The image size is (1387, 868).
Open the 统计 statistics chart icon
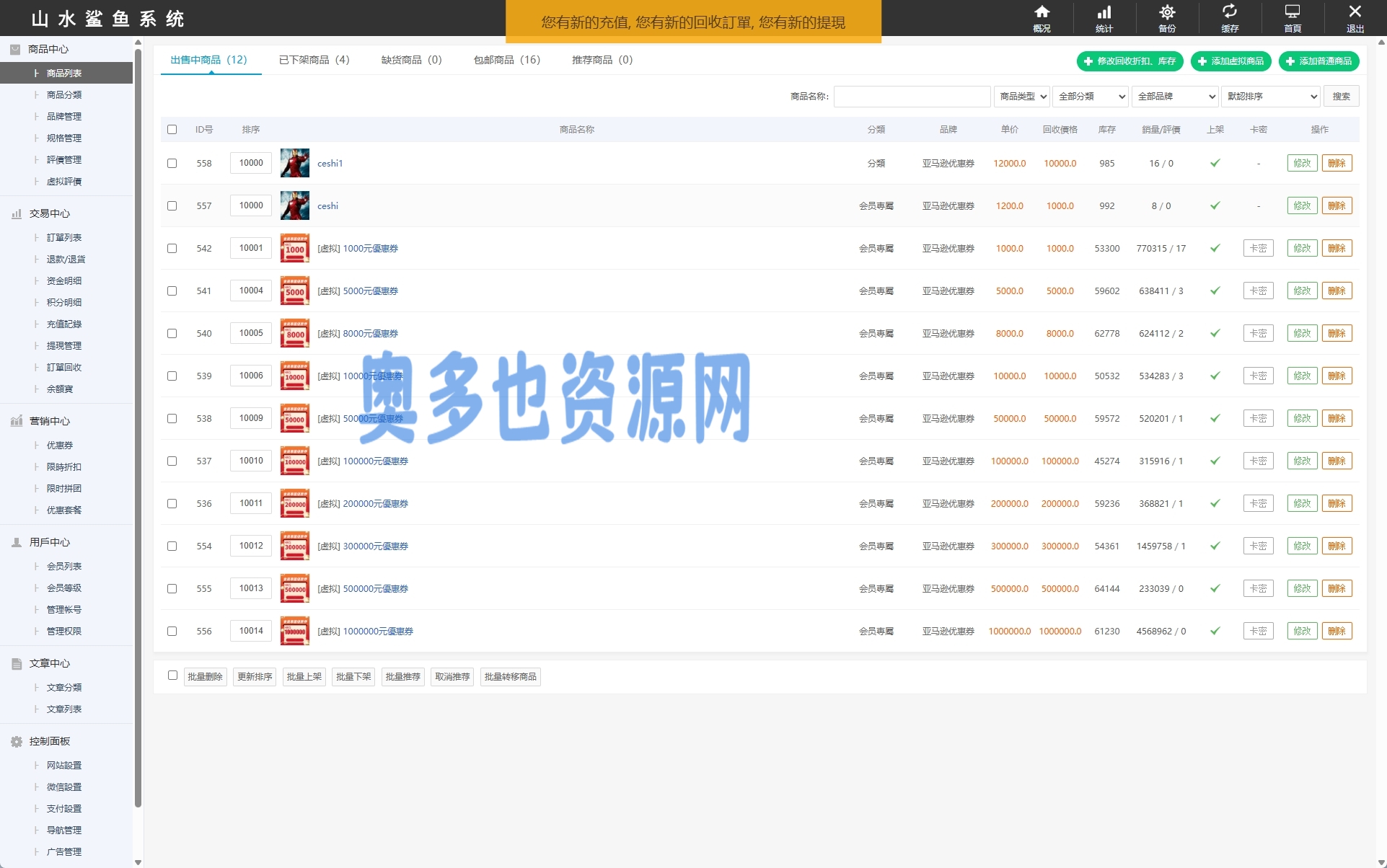pyautogui.click(x=1104, y=13)
